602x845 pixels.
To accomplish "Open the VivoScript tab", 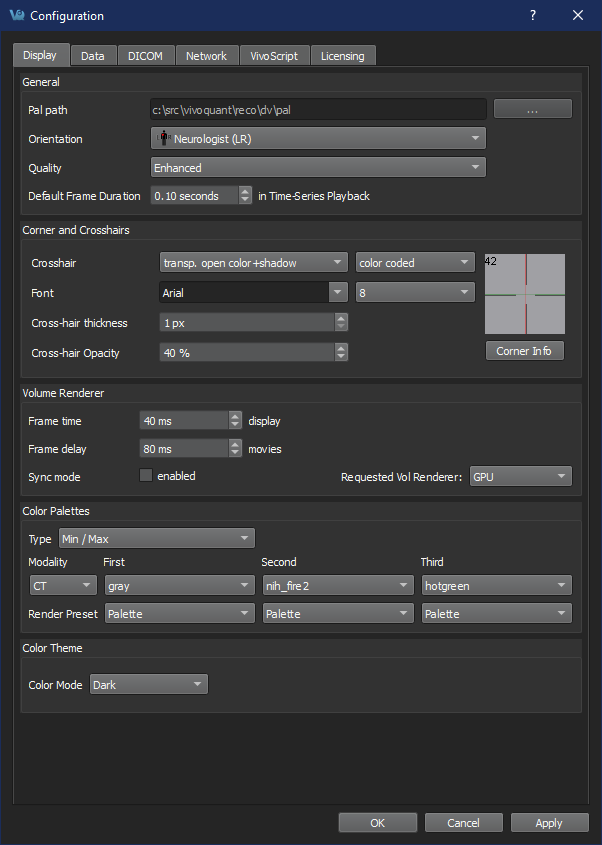I will click(x=274, y=56).
